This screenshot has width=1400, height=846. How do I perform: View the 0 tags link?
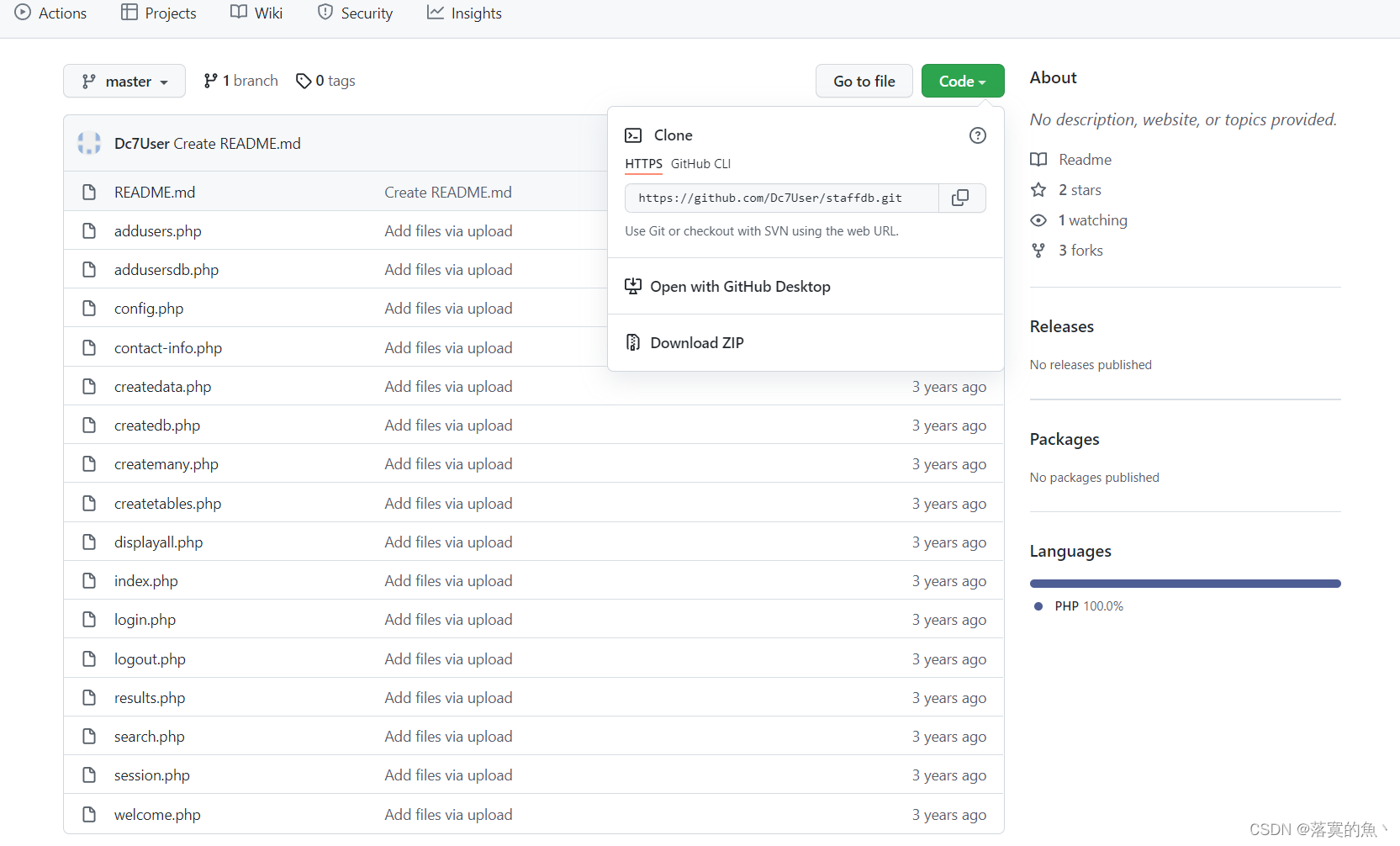click(x=326, y=81)
